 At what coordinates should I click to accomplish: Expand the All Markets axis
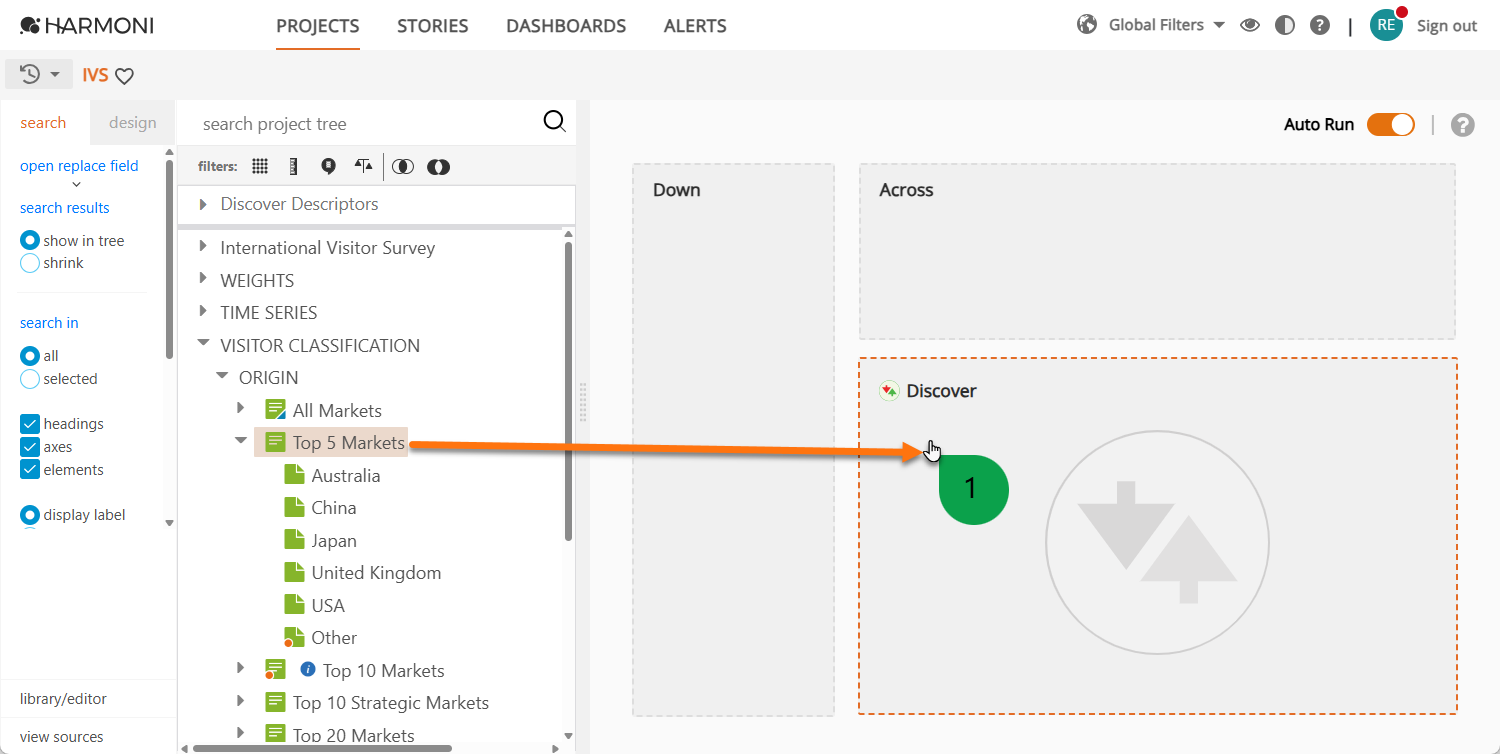coord(241,409)
